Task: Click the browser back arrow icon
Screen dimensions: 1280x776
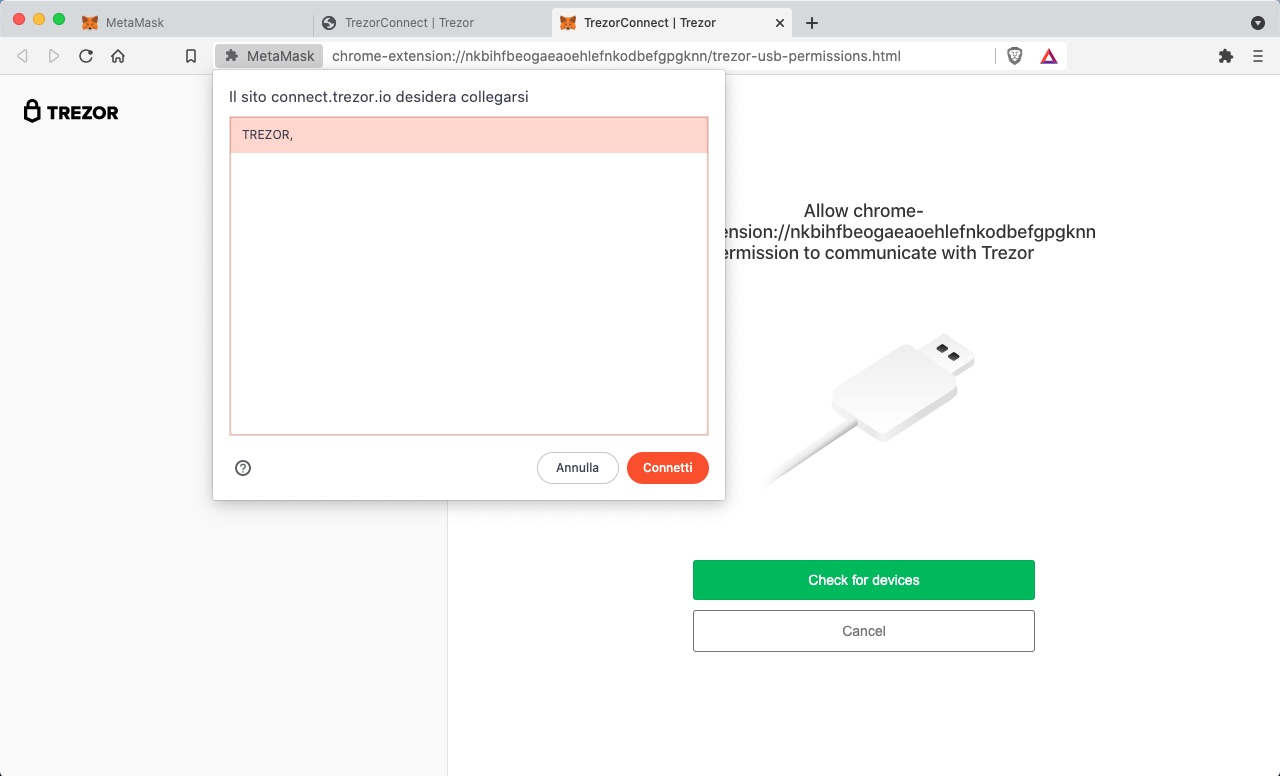Action: point(23,56)
